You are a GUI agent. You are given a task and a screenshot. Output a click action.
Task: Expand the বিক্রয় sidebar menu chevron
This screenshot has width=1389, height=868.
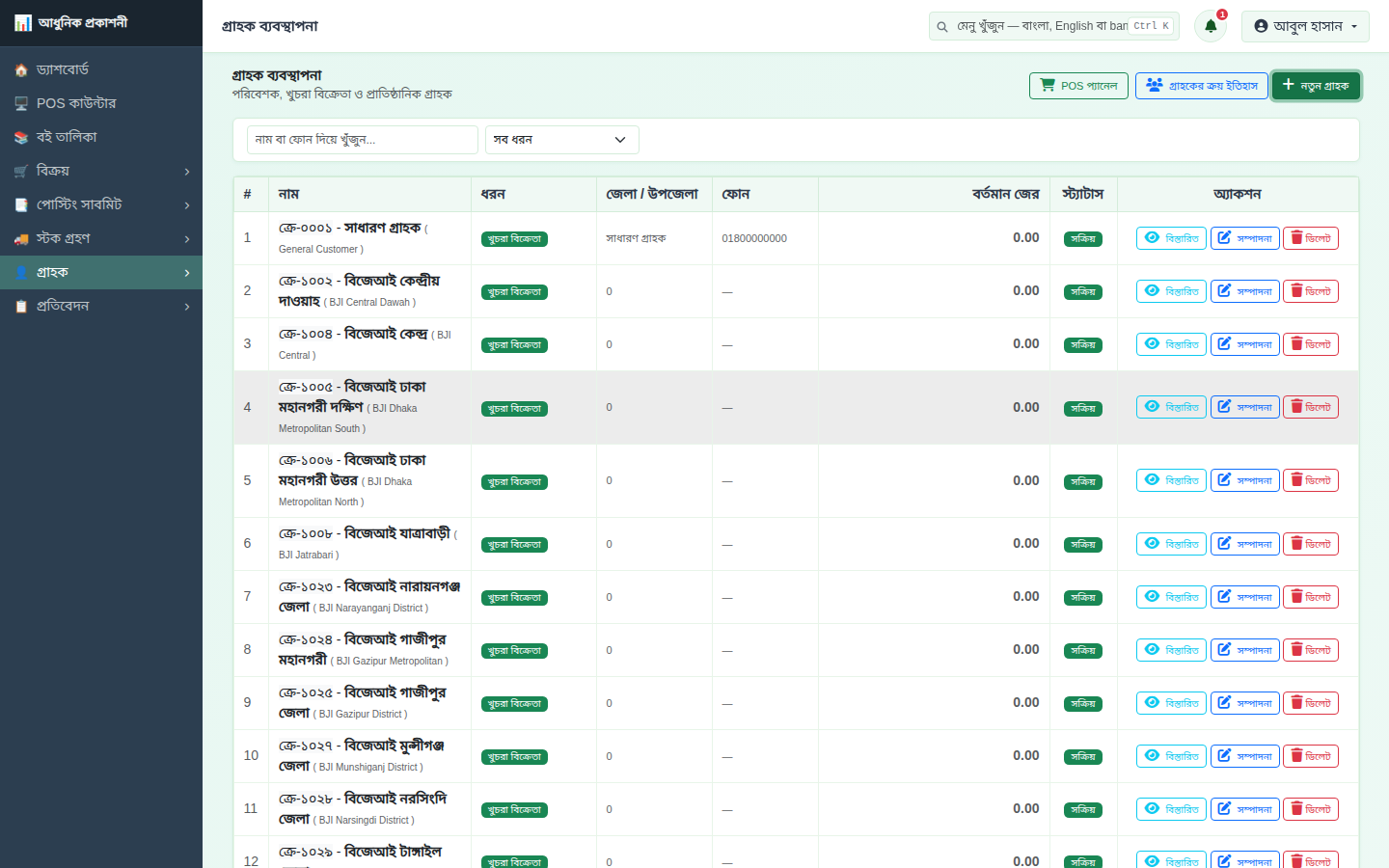coord(187,172)
